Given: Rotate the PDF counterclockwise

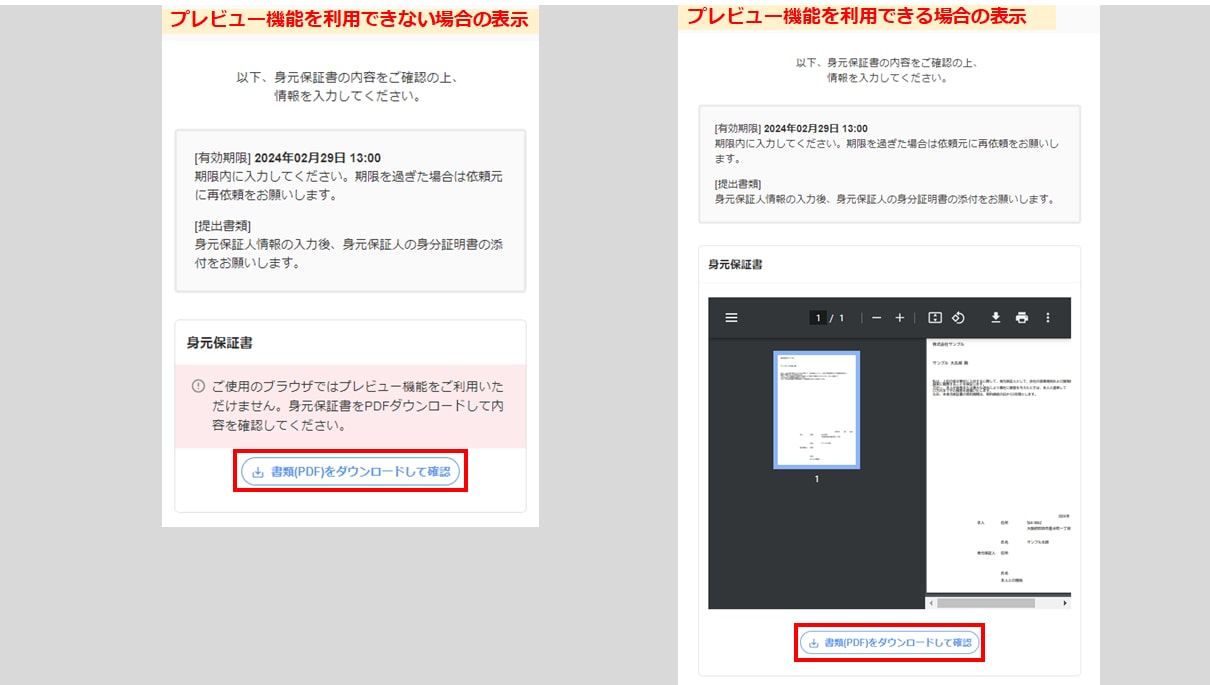Looking at the screenshot, I should click(958, 318).
